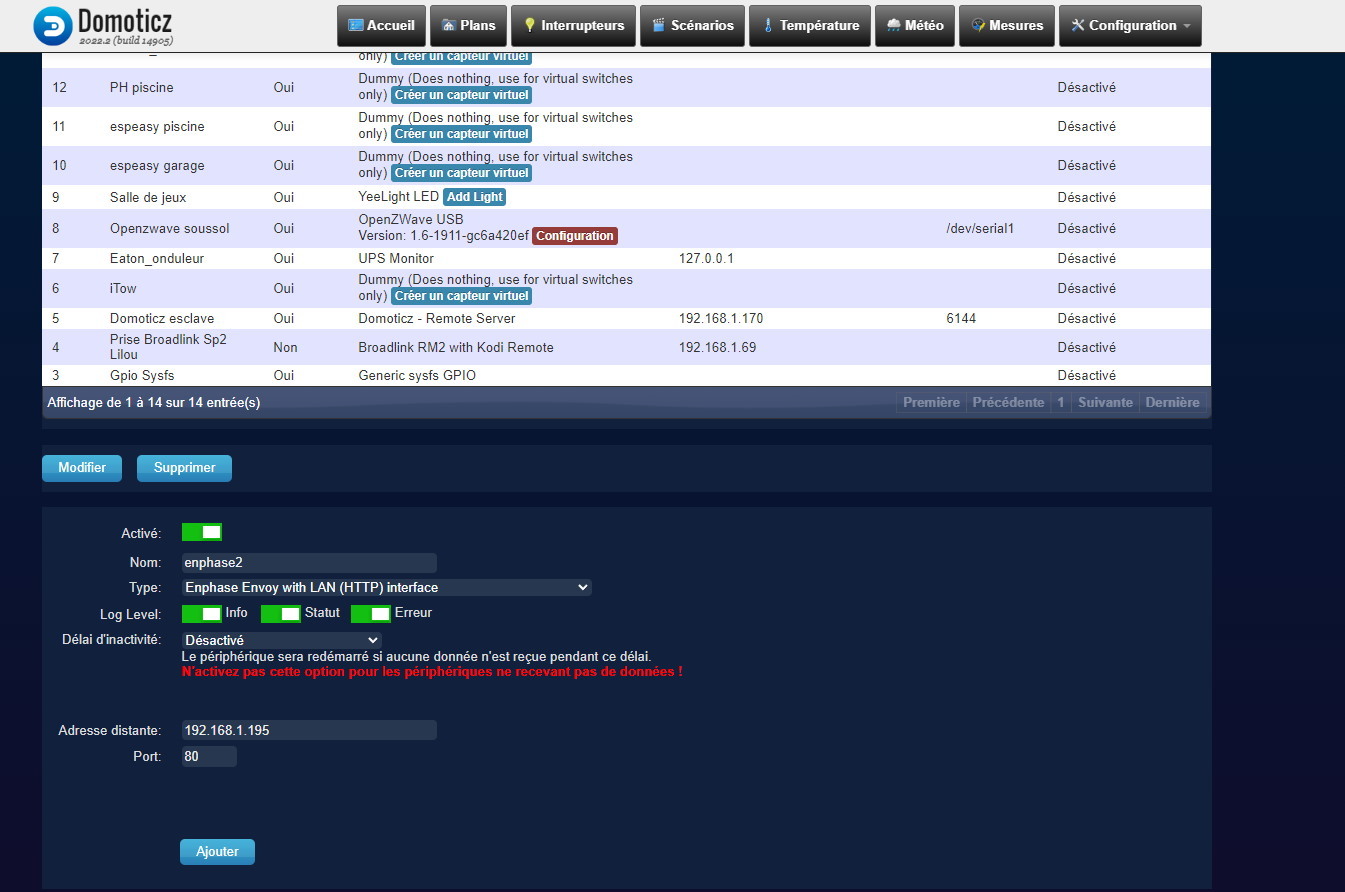The width and height of the screenshot is (1345, 892).
Task: Create virtual sensor for iTow
Action: click(x=461, y=296)
